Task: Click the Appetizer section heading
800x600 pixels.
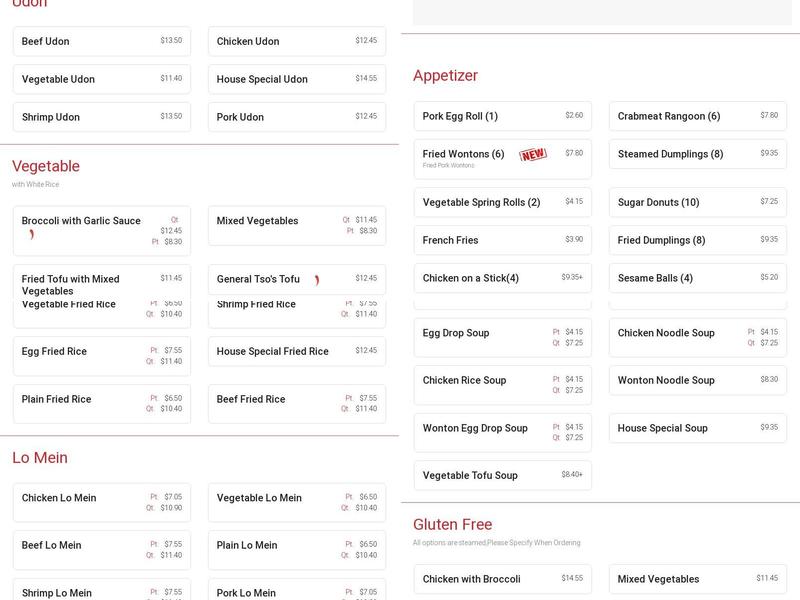Action: click(446, 75)
